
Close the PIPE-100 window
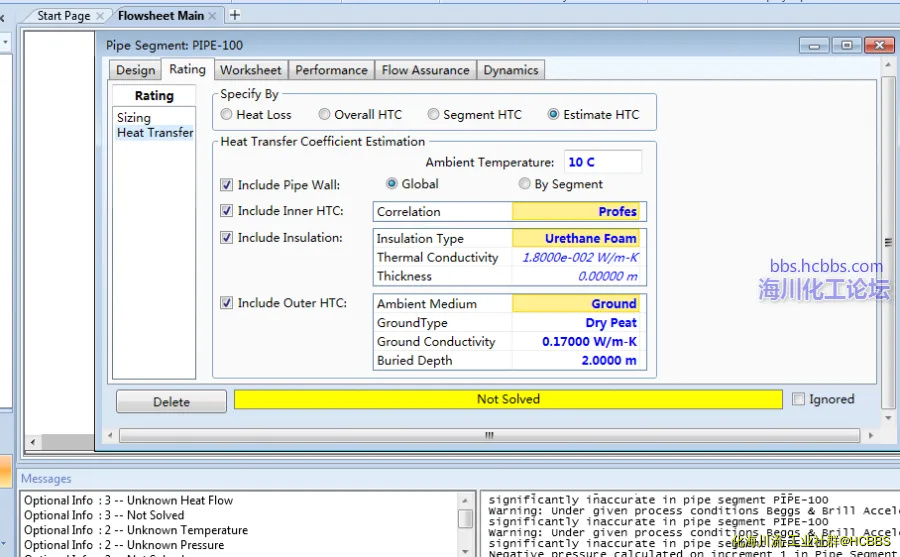(x=879, y=45)
